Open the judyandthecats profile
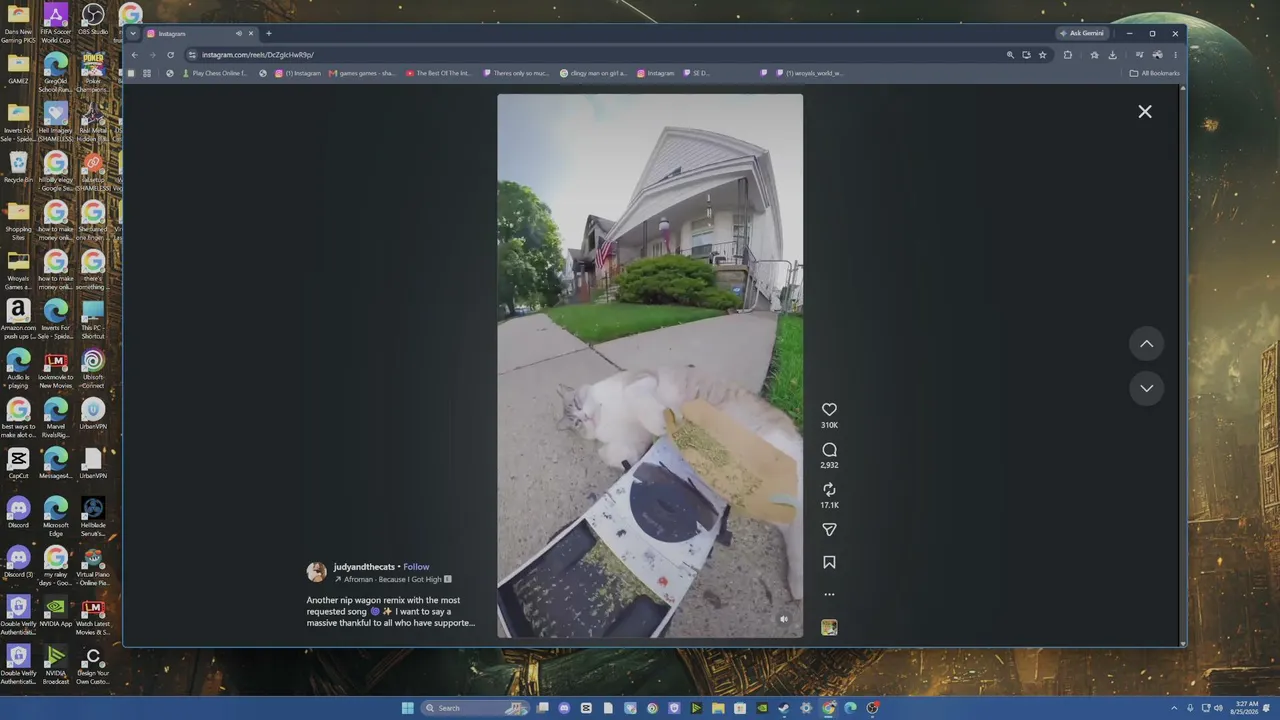Viewport: 1280px width, 720px height. pos(364,567)
